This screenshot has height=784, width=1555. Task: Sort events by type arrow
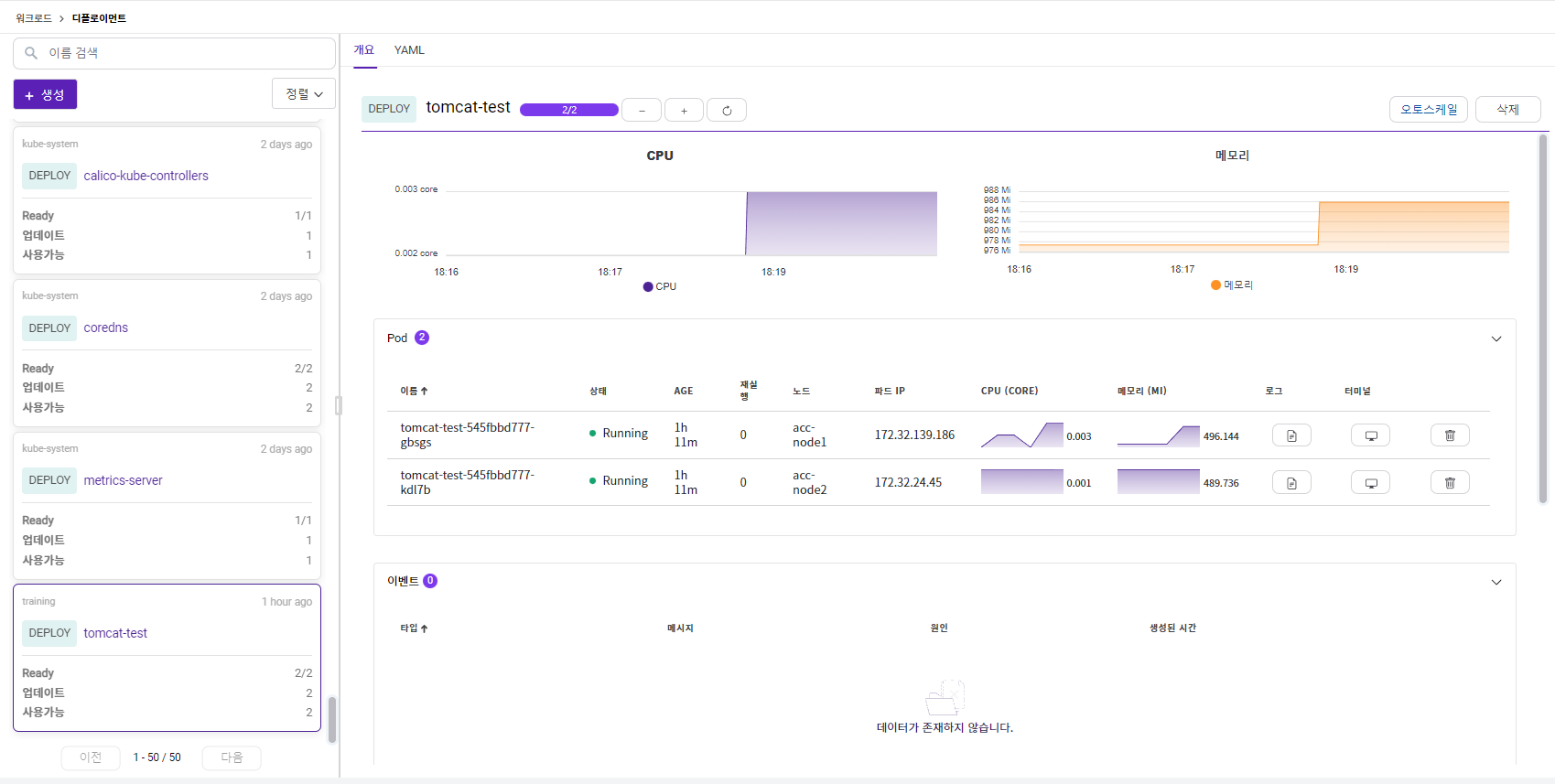point(425,628)
